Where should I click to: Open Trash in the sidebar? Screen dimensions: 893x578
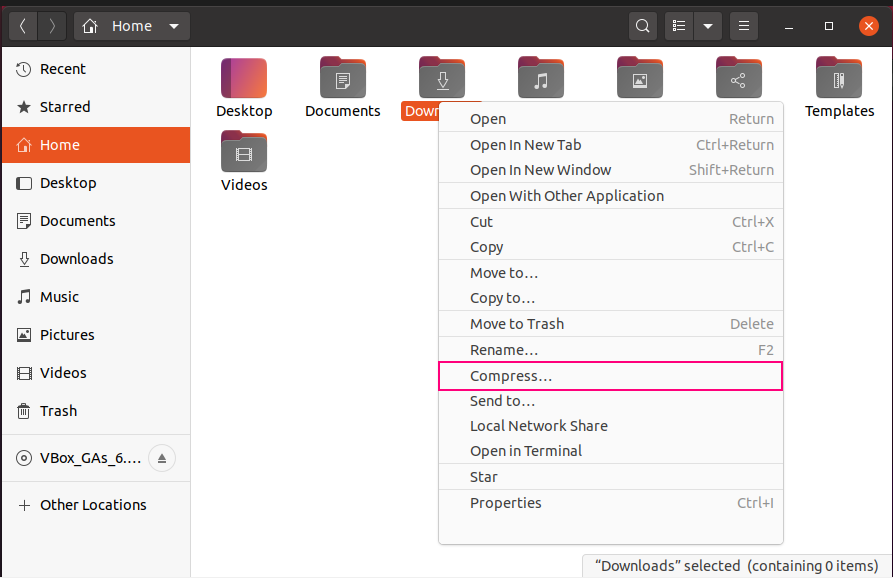click(96, 411)
